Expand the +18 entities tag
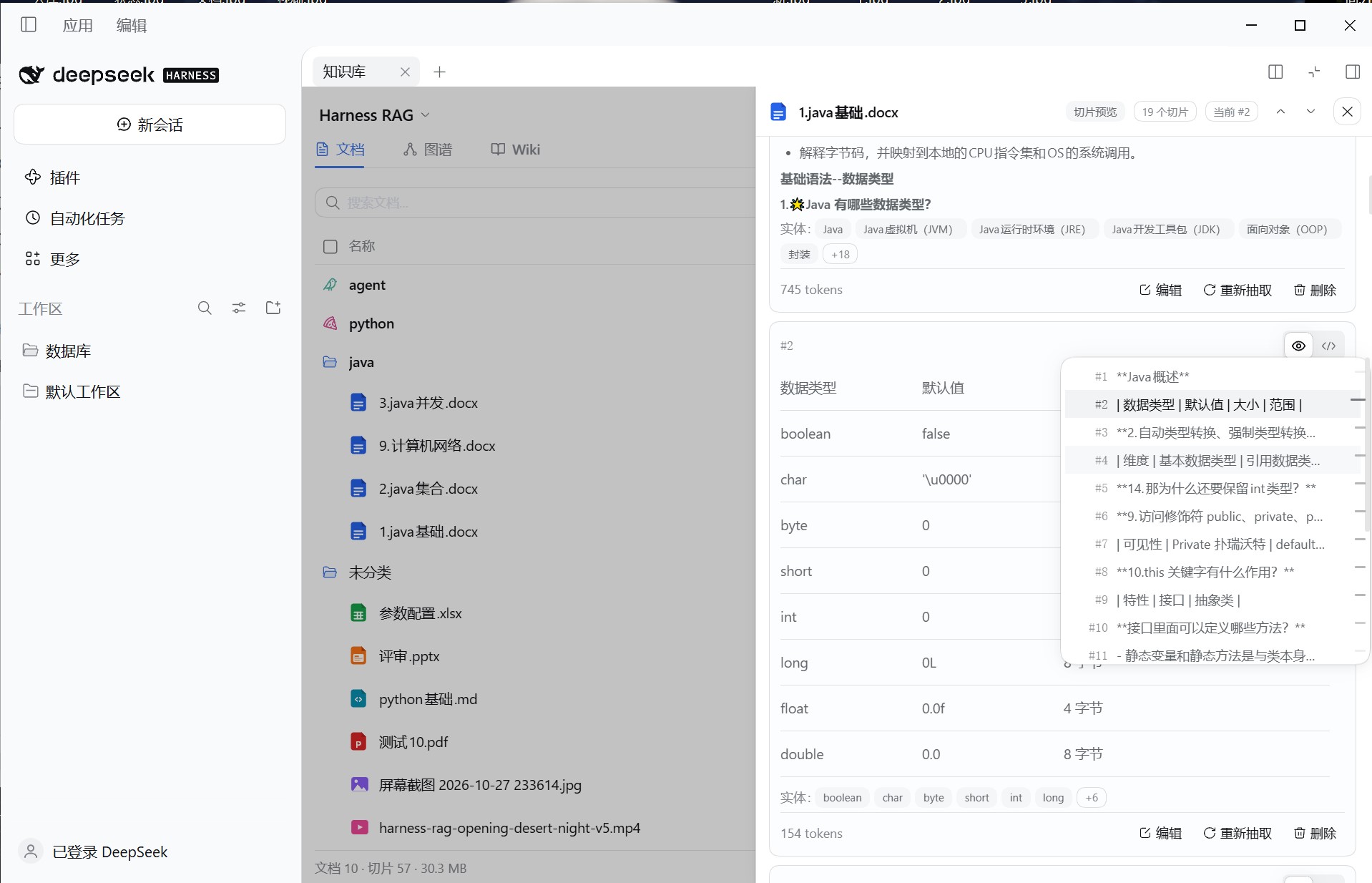 [841, 254]
